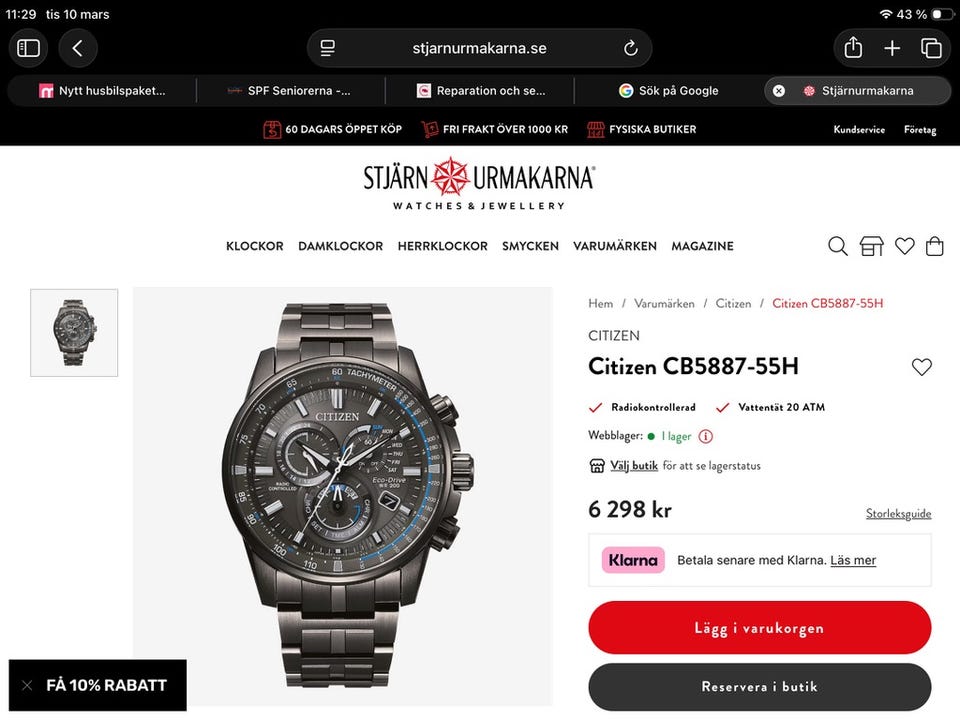
Task: Click the Lägg i varukorgen button
Action: 760,628
